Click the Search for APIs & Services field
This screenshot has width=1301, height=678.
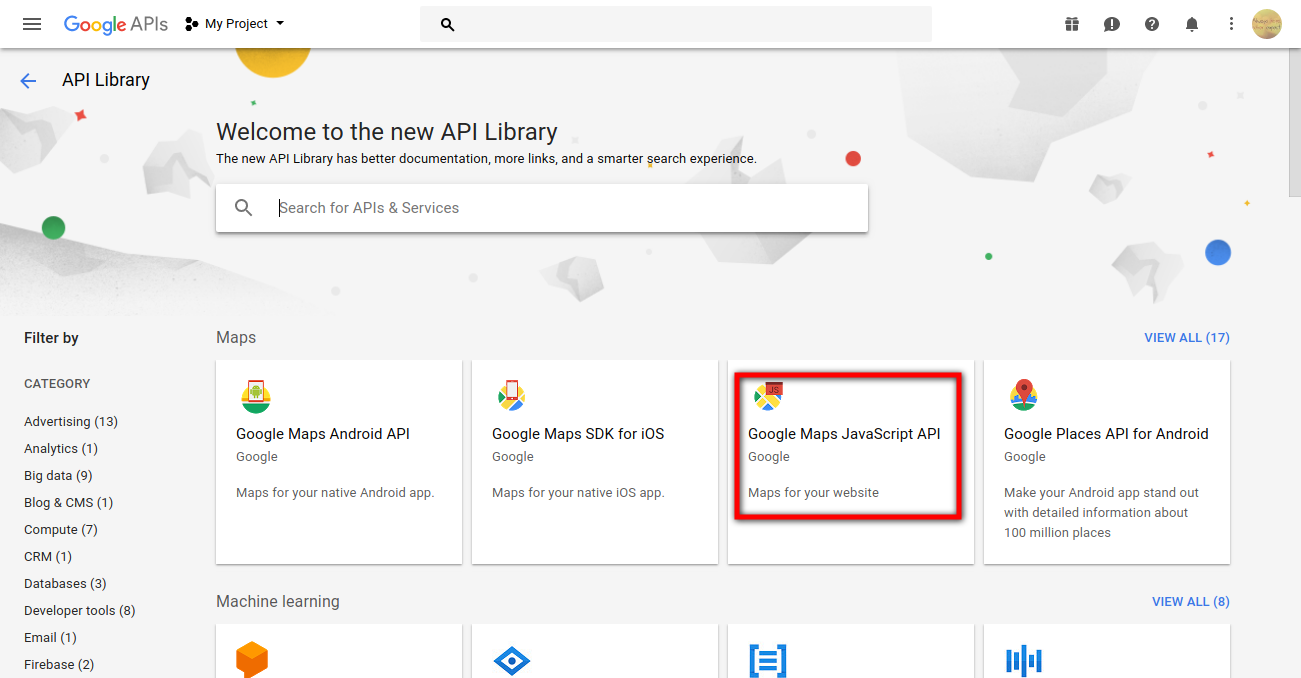click(x=542, y=208)
